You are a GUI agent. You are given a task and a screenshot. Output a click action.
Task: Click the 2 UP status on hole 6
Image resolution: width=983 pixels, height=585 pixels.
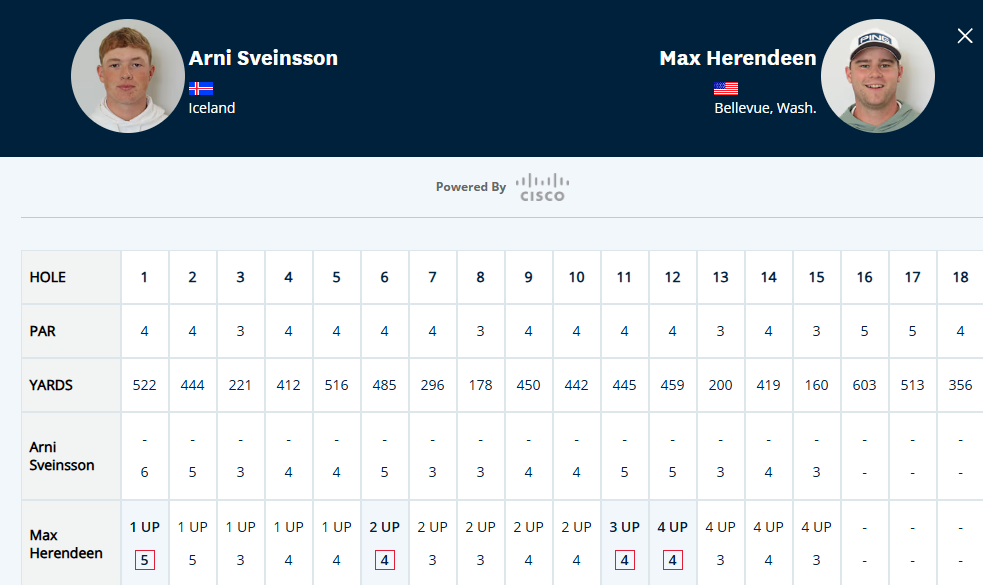(385, 527)
